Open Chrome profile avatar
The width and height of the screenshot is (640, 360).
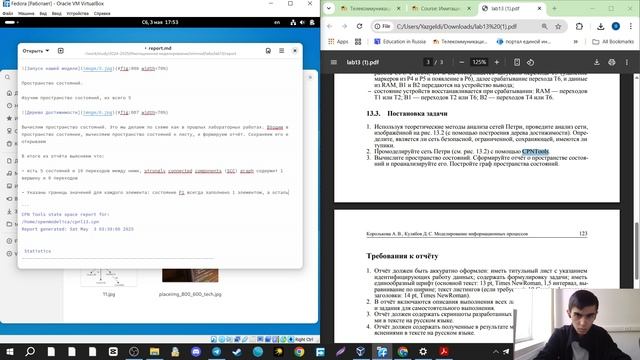[616, 26]
